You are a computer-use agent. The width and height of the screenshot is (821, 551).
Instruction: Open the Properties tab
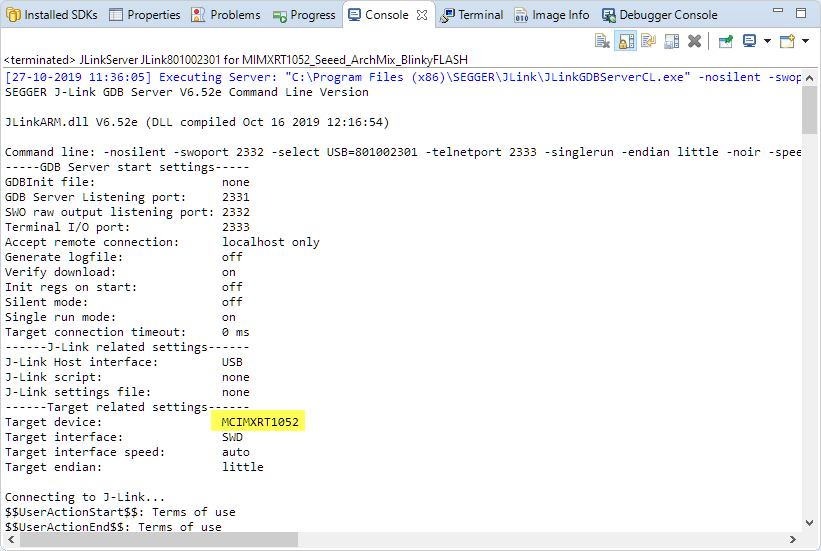tap(145, 15)
